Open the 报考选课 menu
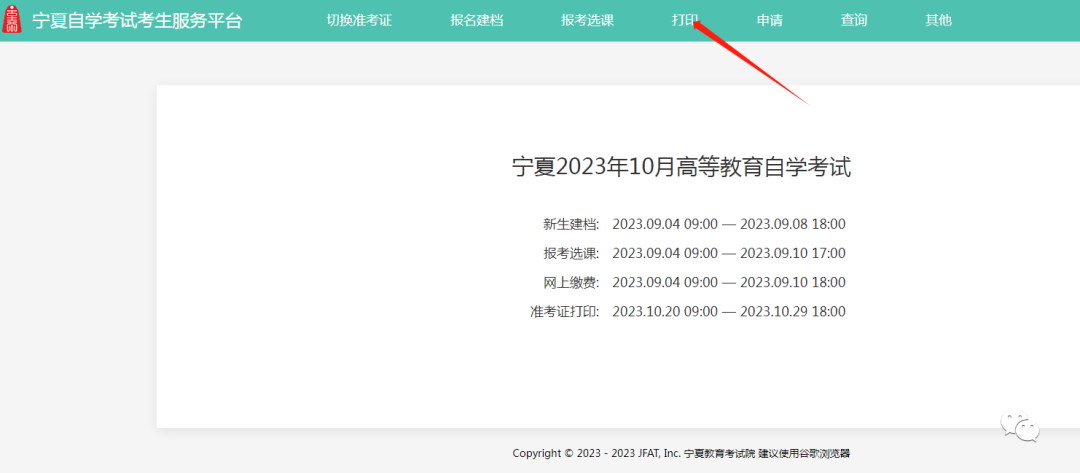The image size is (1080, 473). tap(588, 21)
